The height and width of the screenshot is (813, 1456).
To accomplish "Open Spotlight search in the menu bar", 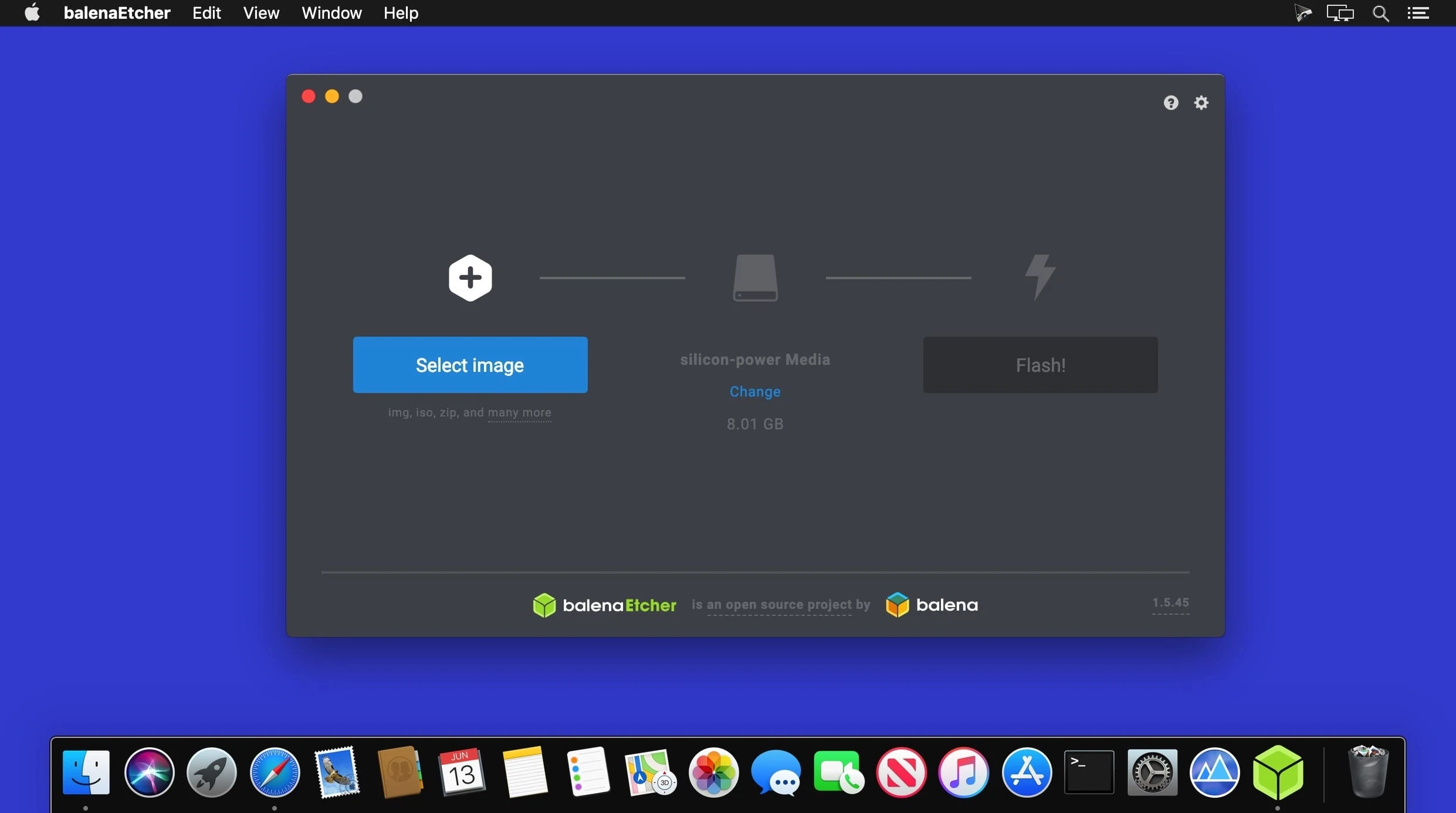I will [x=1380, y=12].
